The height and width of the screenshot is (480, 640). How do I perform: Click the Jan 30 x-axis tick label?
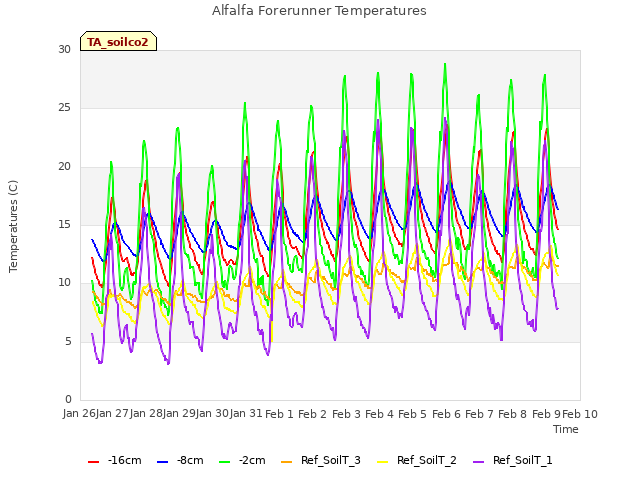tap(212, 414)
